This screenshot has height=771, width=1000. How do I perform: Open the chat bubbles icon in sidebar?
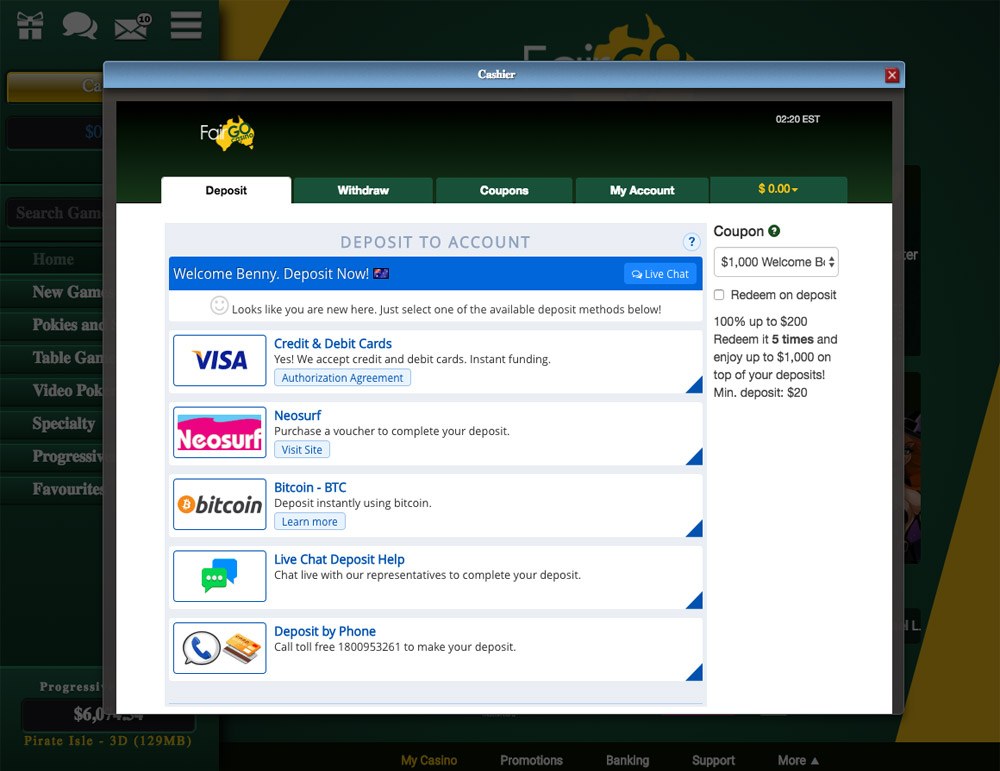point(80,26)
